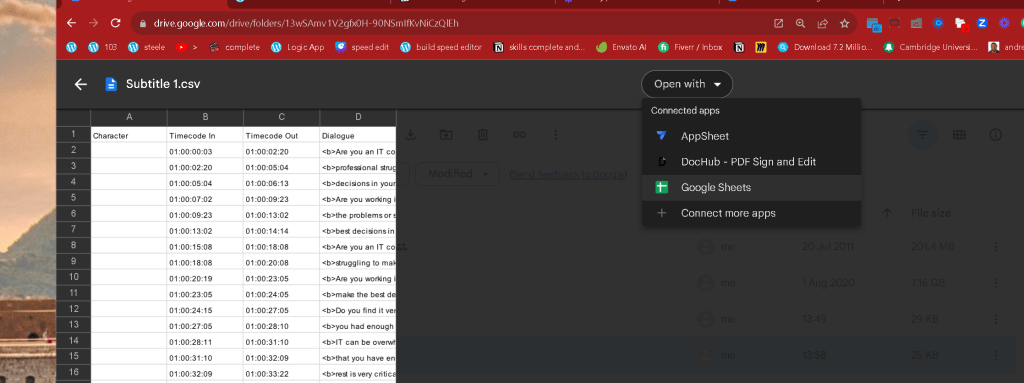The width and height of the screenshot is (1024, 383).
Task: Open the skills complete and... bookmark
Action: coord(539,47)
